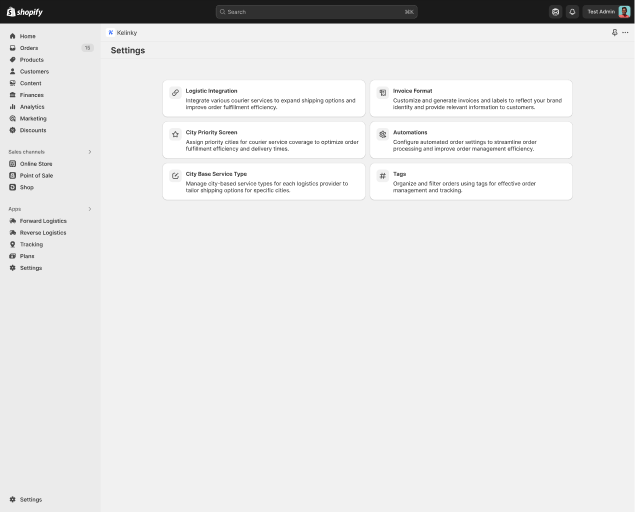The height and width of the screenshot is (512, 635).
Task: Click the Shopify search field
Action: pyautogui.click(x=316, y=12)
